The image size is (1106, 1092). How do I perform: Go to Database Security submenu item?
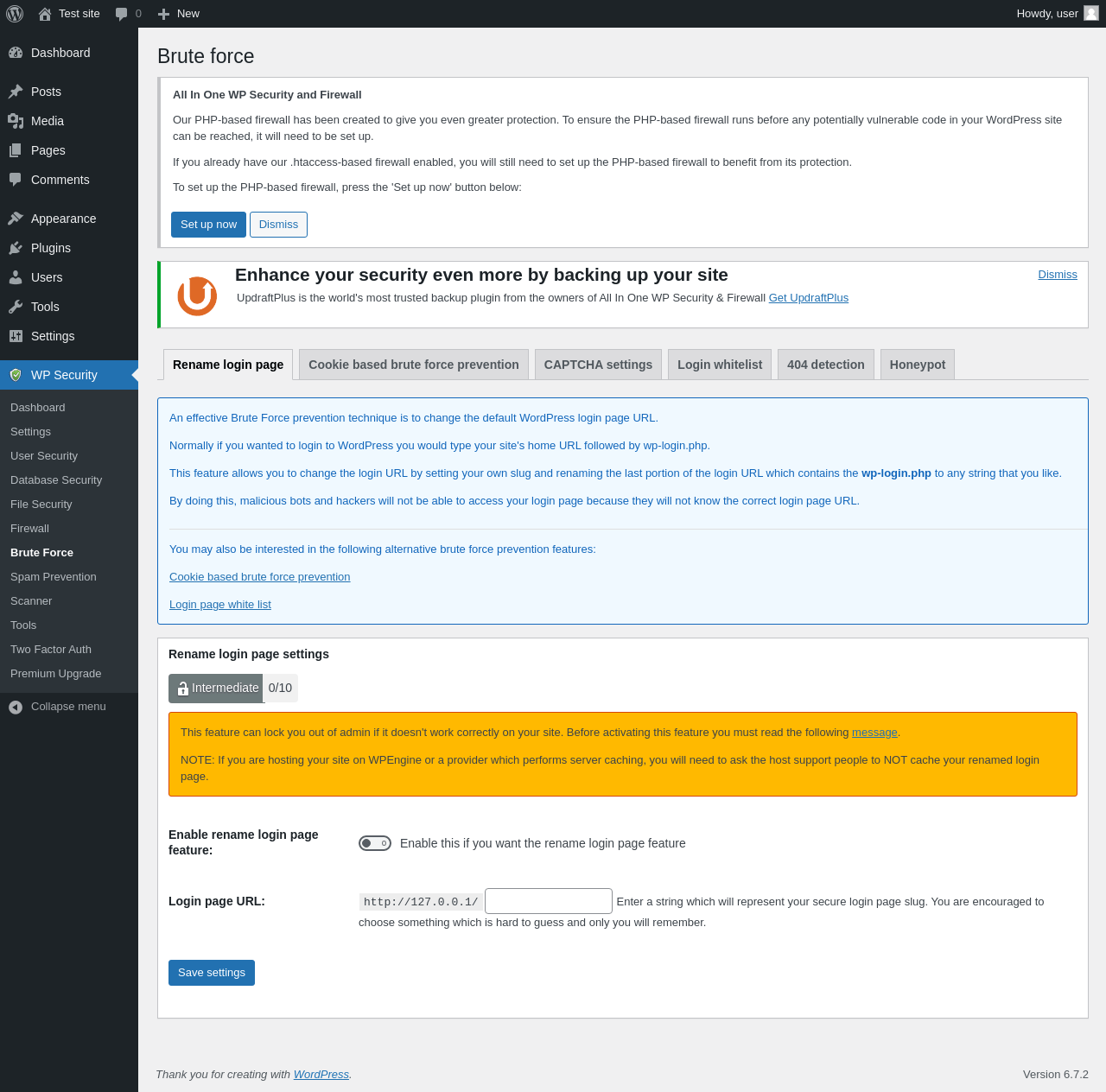[x=56, y=480]
